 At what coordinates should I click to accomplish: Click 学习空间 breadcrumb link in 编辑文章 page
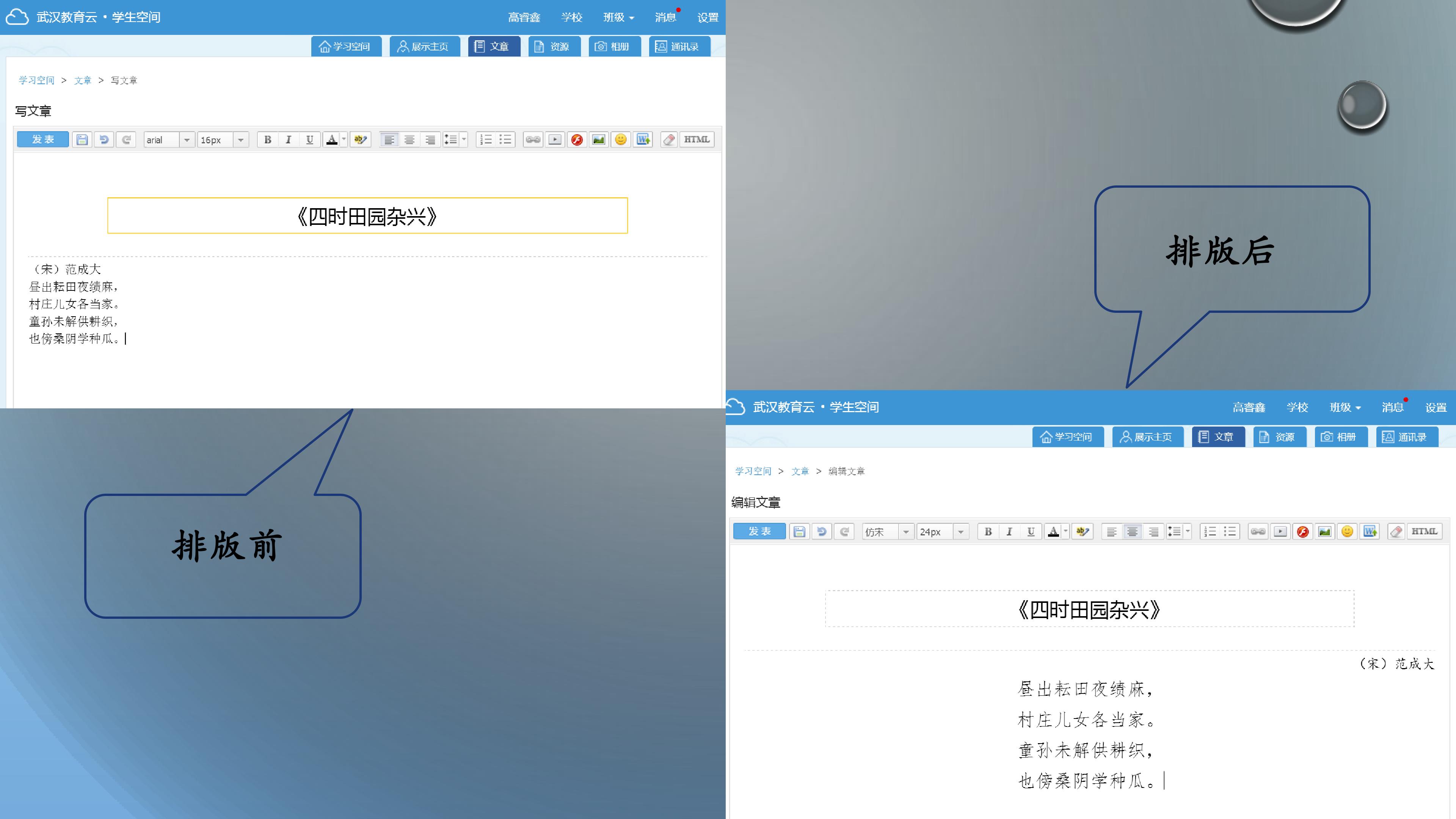pyautogui.click(x=753, y=471)
